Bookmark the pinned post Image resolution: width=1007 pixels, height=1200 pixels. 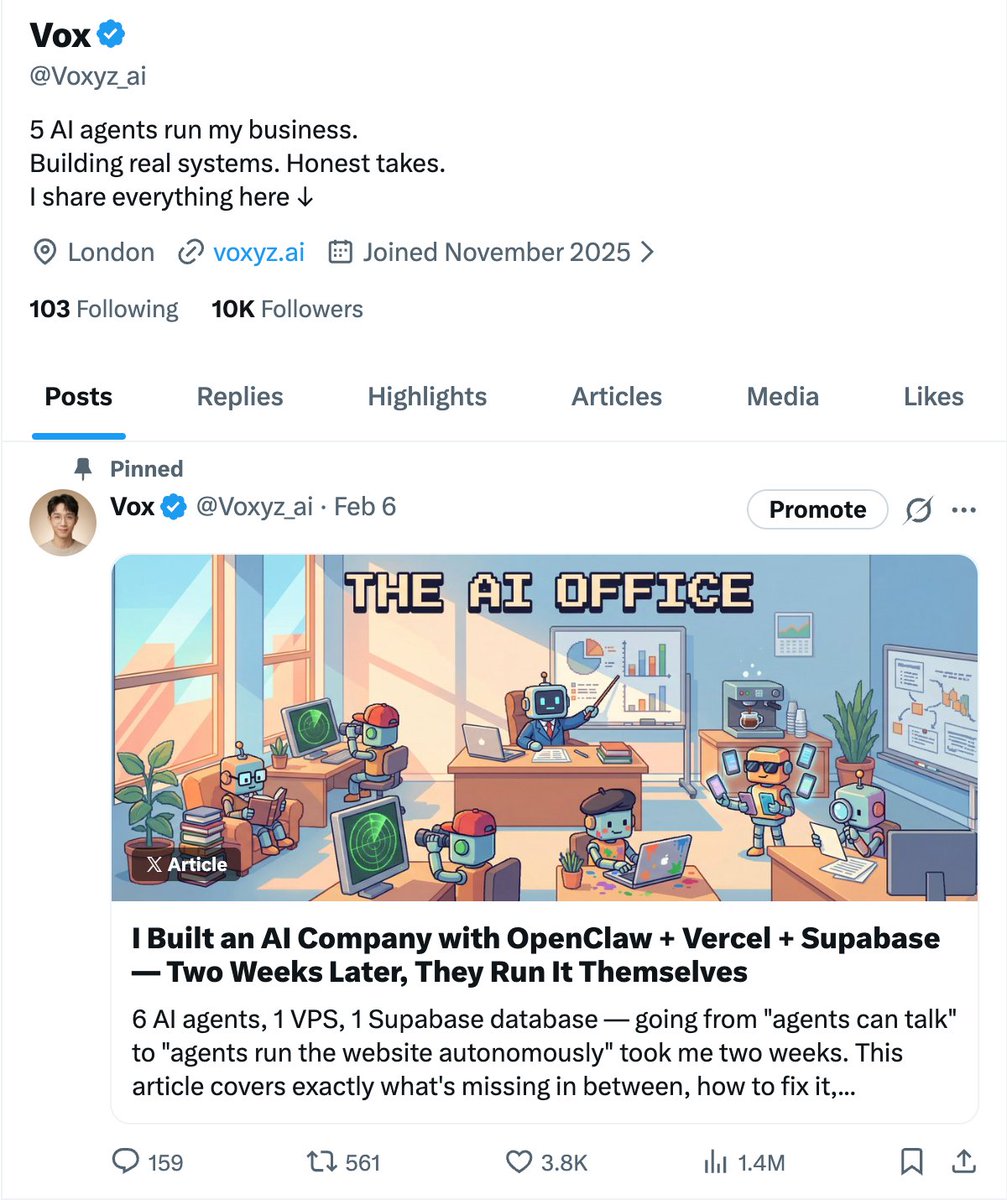(911, 1161)
